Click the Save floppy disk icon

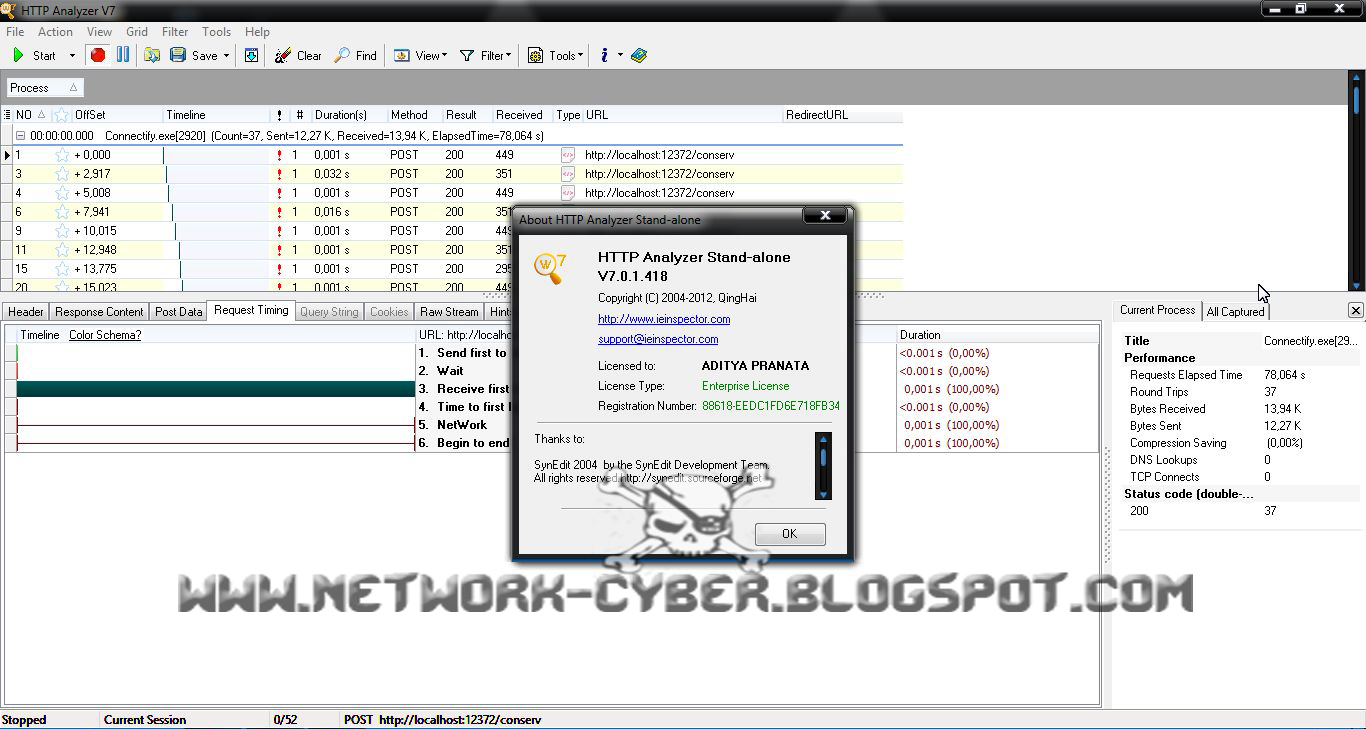tap(178, 55)
